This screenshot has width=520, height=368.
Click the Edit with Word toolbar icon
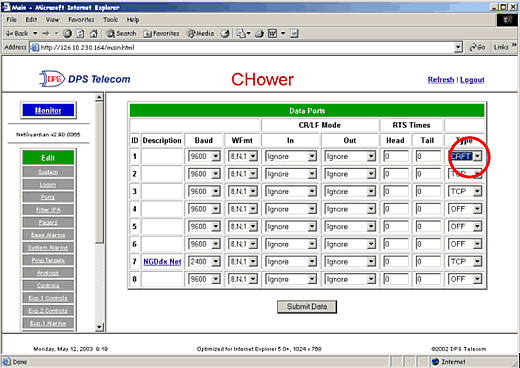(272, 33)
